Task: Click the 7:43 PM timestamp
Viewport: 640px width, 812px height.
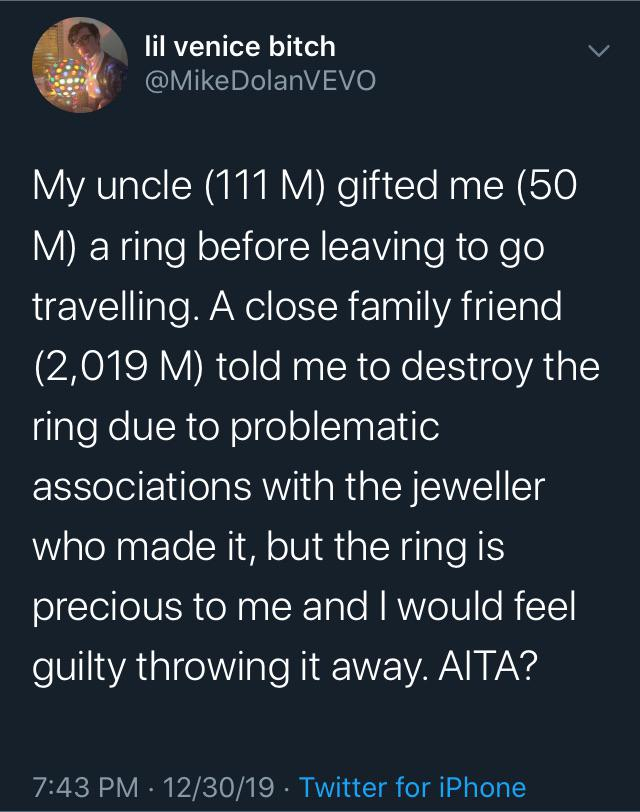Action: pyautogui.click(x=86, y=787)
